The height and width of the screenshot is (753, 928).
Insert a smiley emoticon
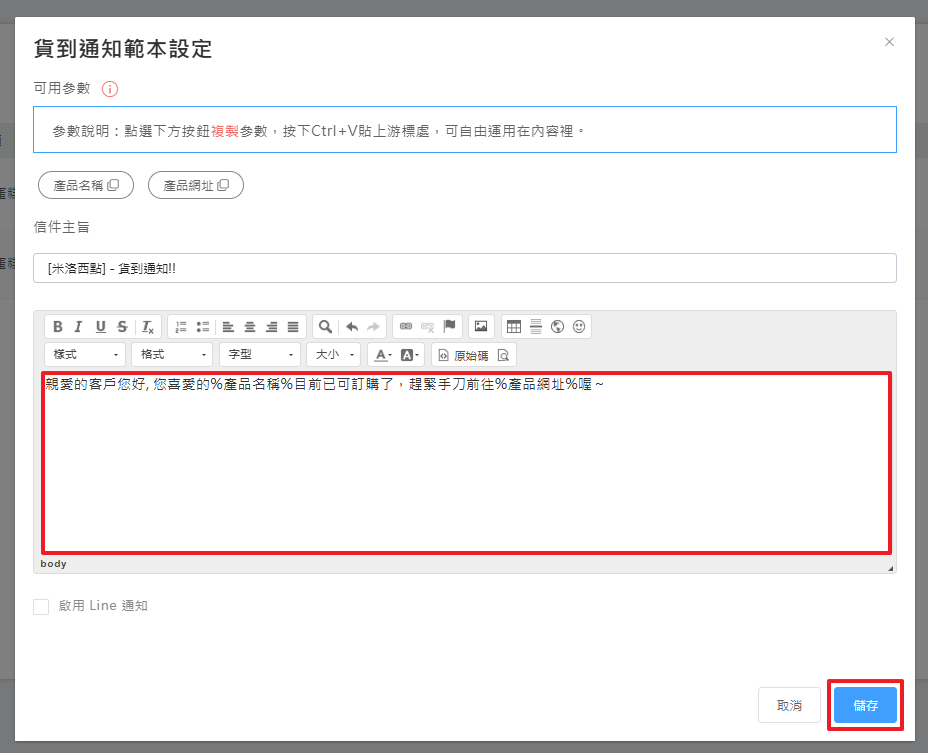[x=579, y=326]
